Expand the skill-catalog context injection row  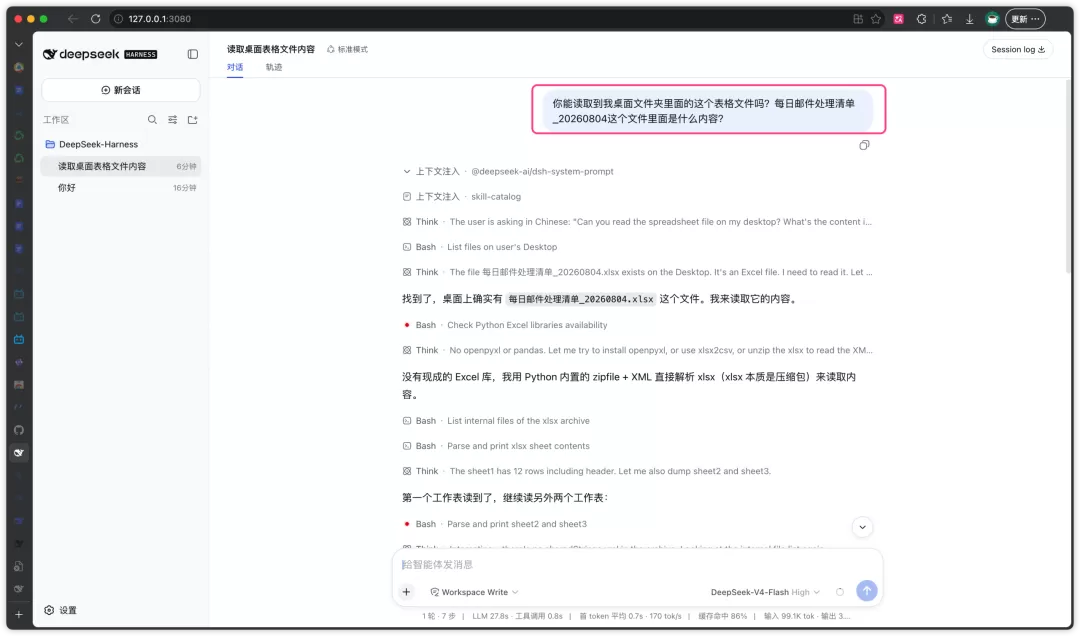pyautogui.click(x=462, y=197)
